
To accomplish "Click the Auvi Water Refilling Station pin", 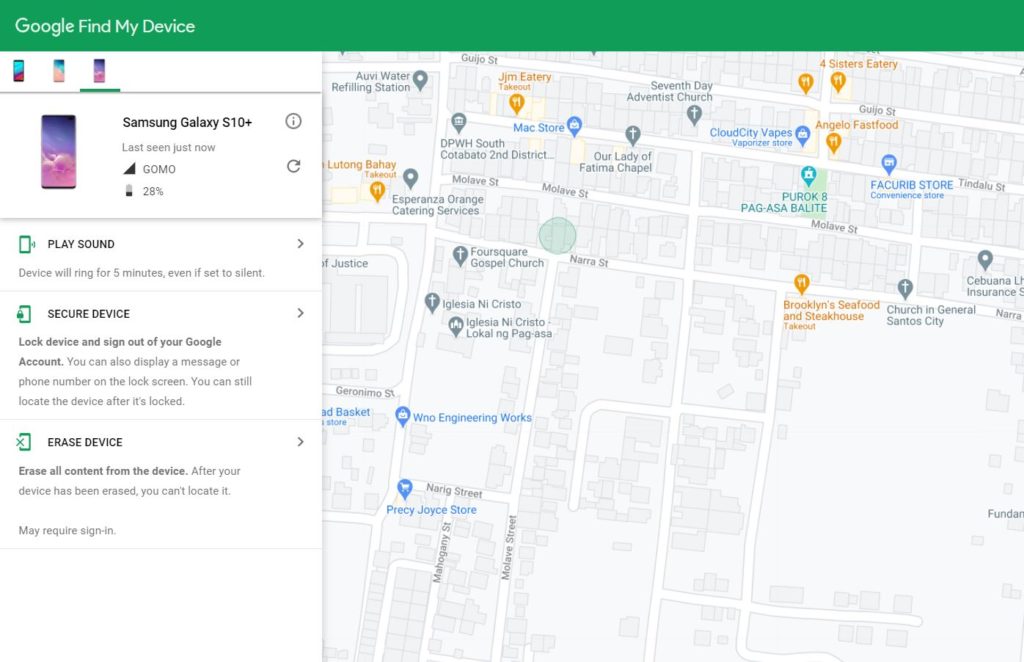I will (x=421, y=80).
